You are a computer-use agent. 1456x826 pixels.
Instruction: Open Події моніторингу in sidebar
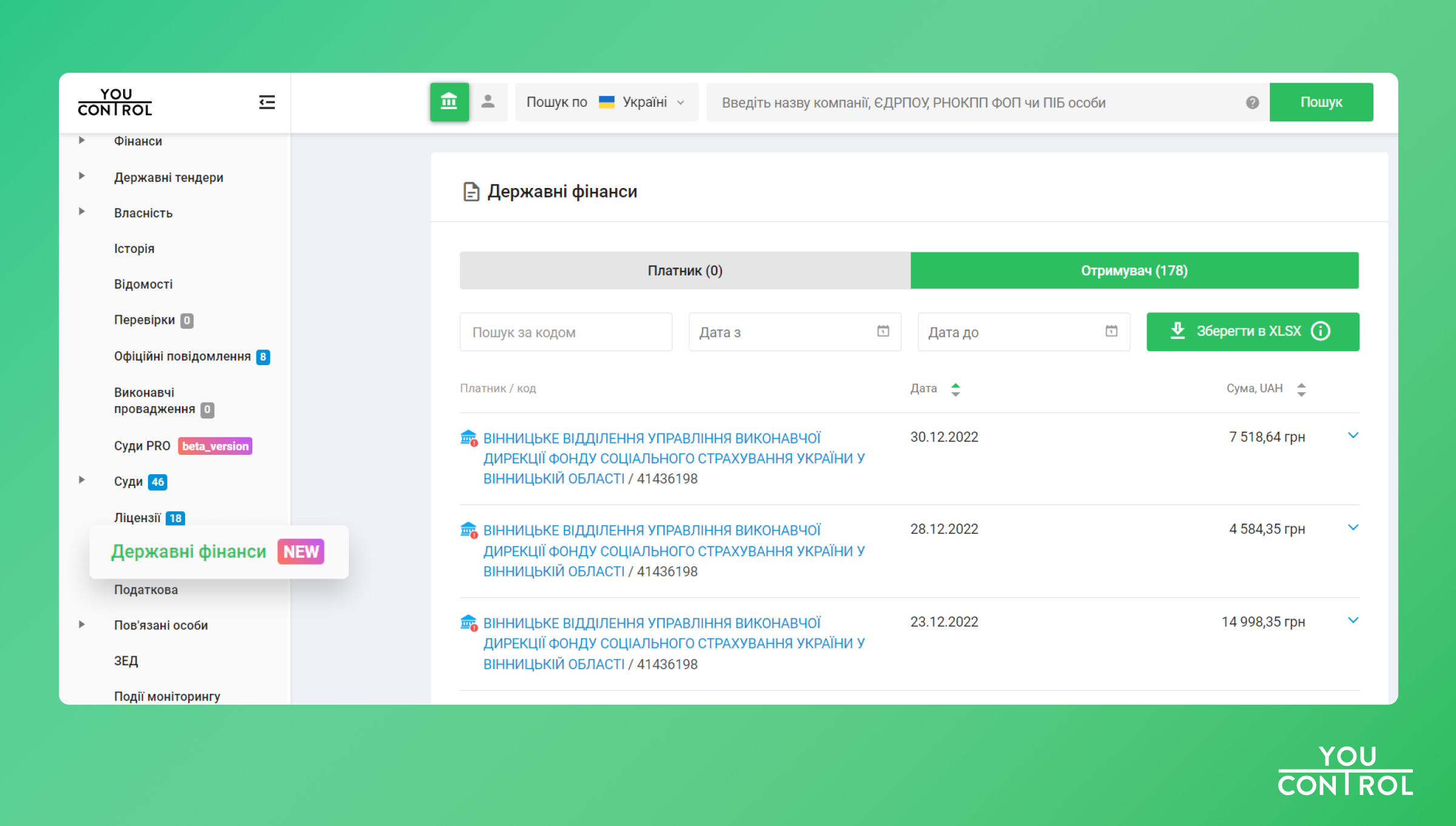click(x=167, y=696)
